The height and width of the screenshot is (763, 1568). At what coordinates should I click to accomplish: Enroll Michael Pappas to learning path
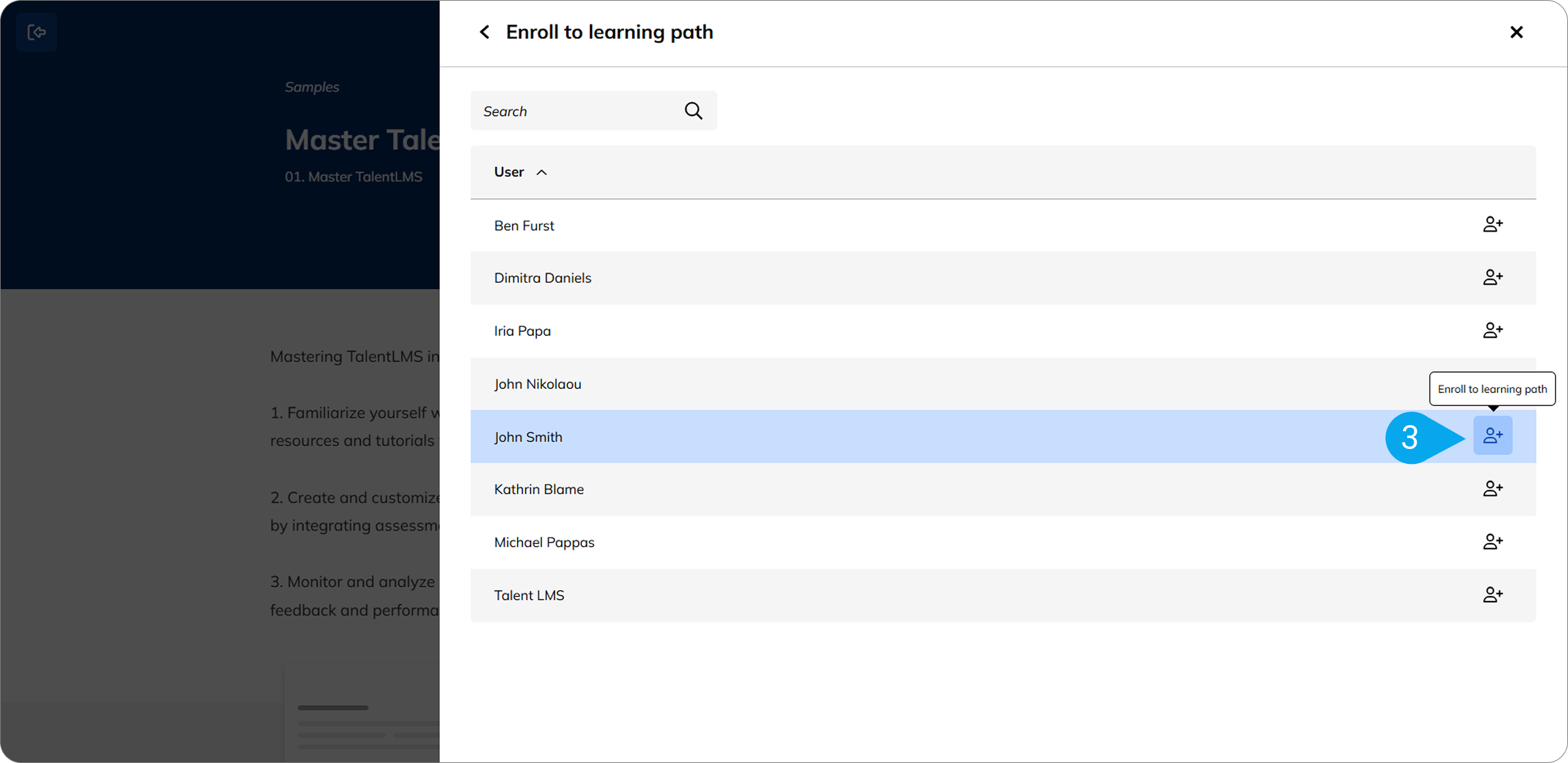[1492, 542]
